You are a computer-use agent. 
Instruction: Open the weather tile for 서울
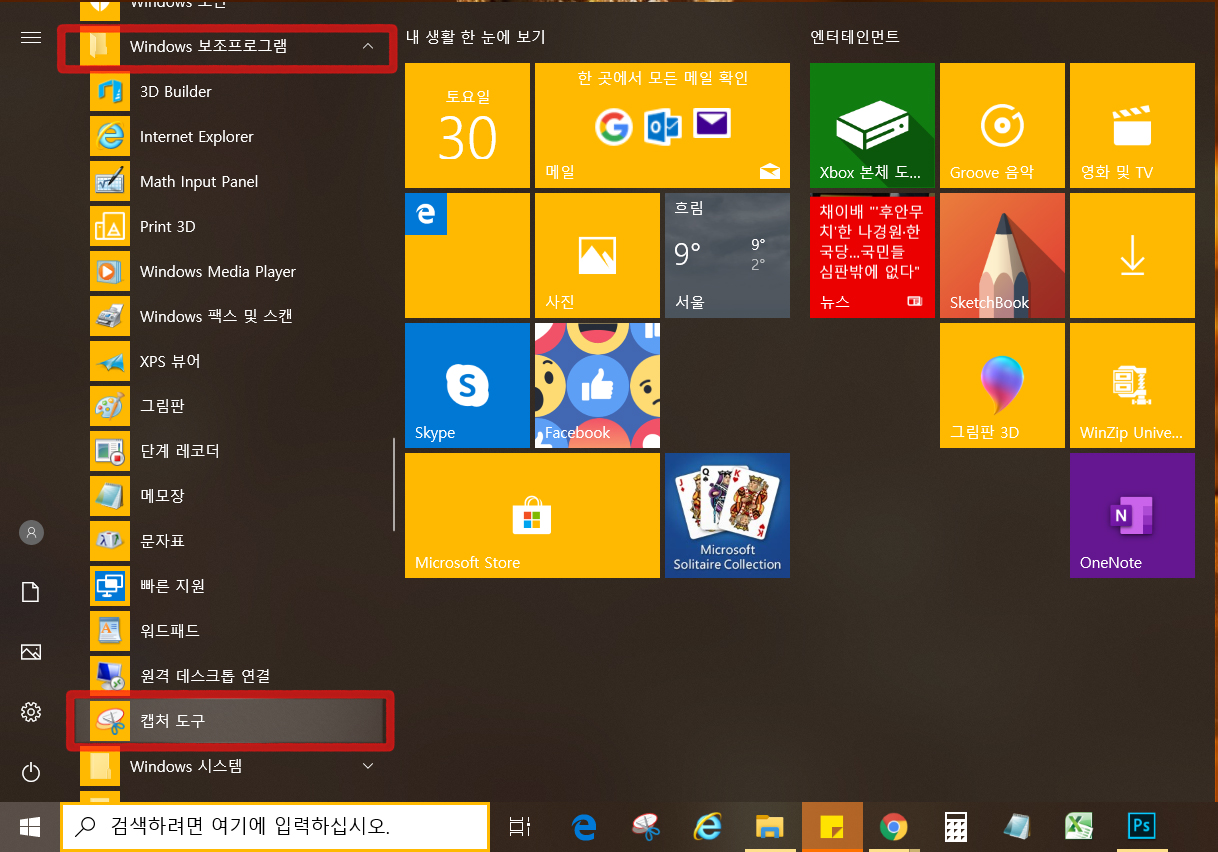pyautogui.click(x=727, y=255)
